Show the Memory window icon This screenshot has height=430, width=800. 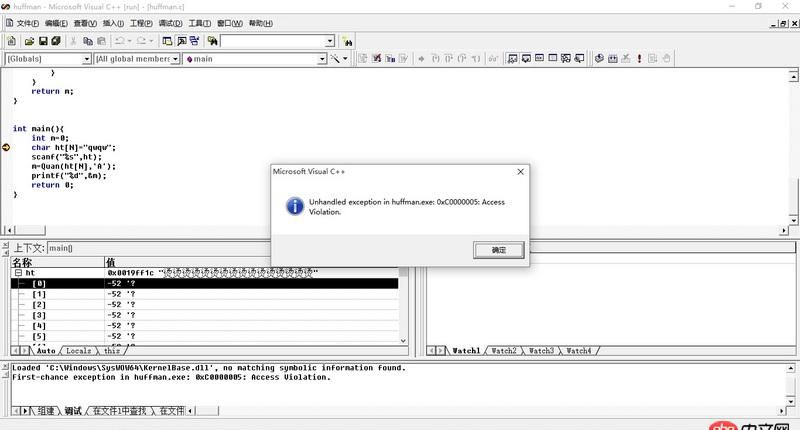pos(553,59)
